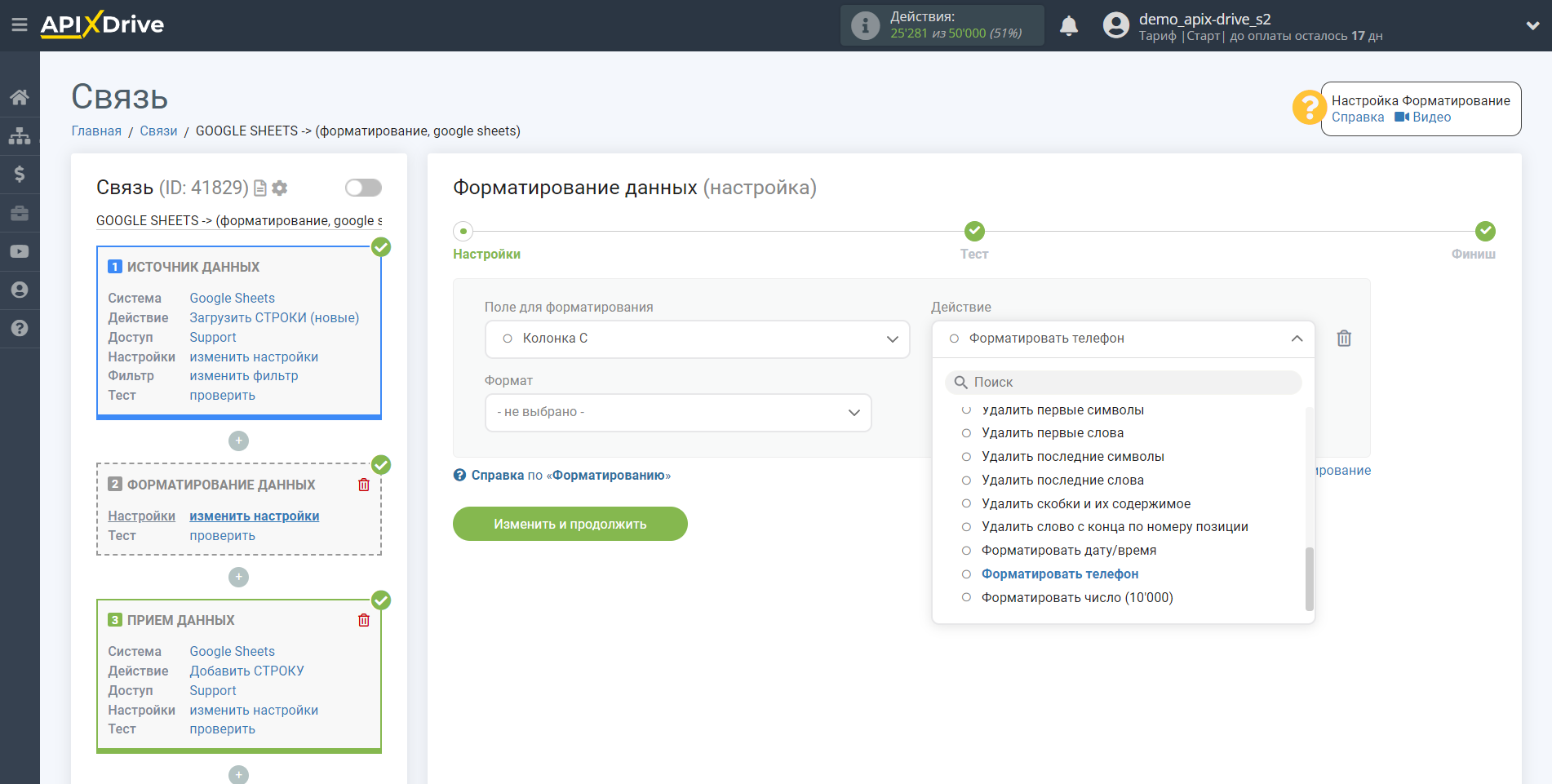The width and height of the screenshot is (1552, 784).
Task: Click проверить in data receiving block
Action: [223, 729]
